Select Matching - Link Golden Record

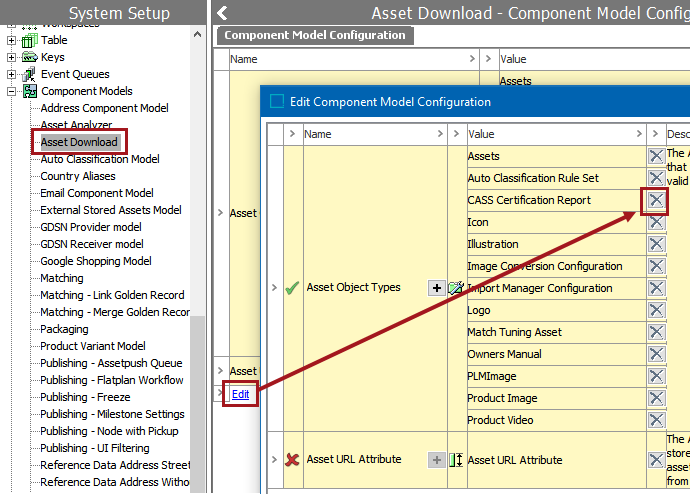(x=112, y=295)
